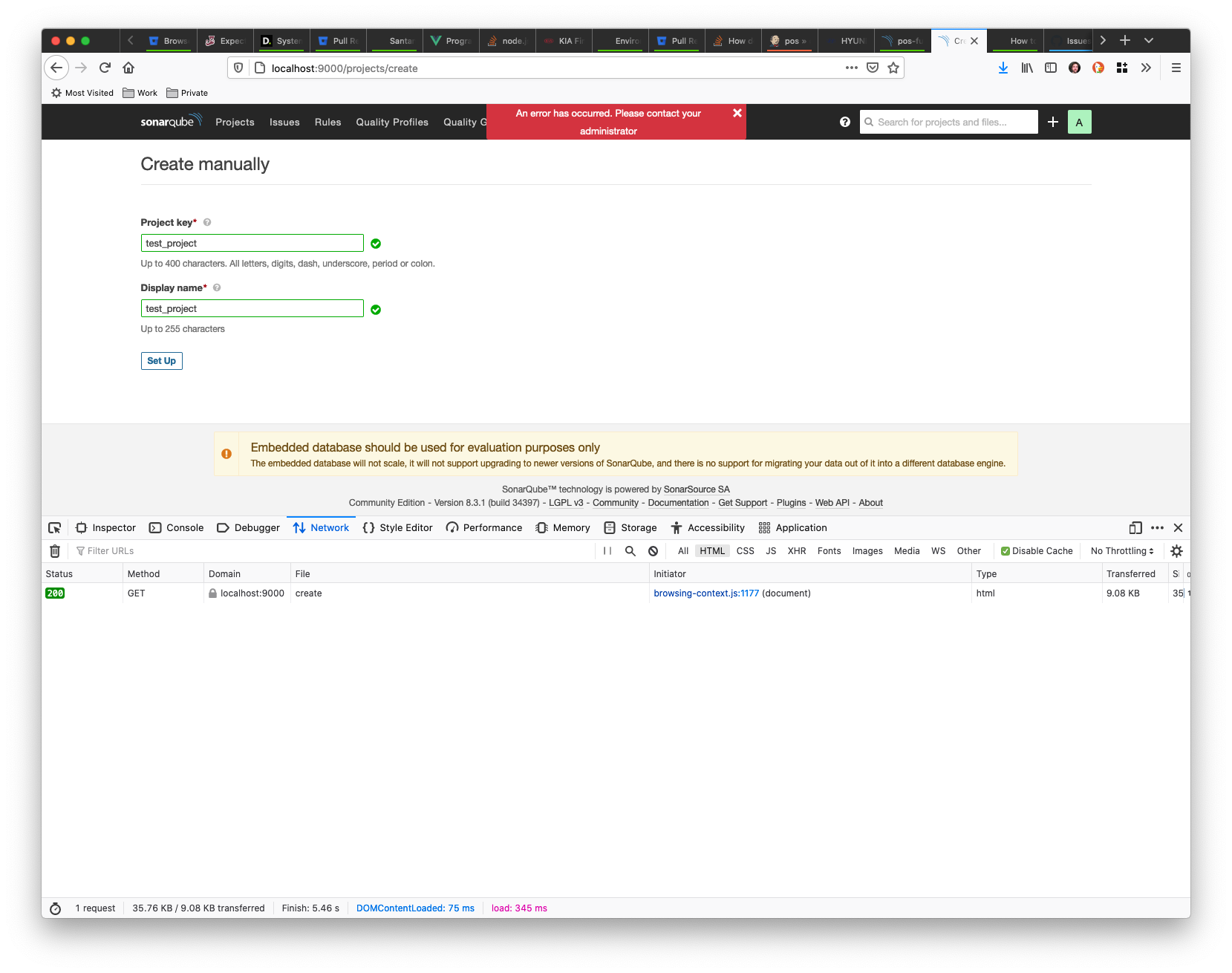1232x973 pixels.
Task: Open the downloads arrow icon
Action: [x=1003, y=68]
